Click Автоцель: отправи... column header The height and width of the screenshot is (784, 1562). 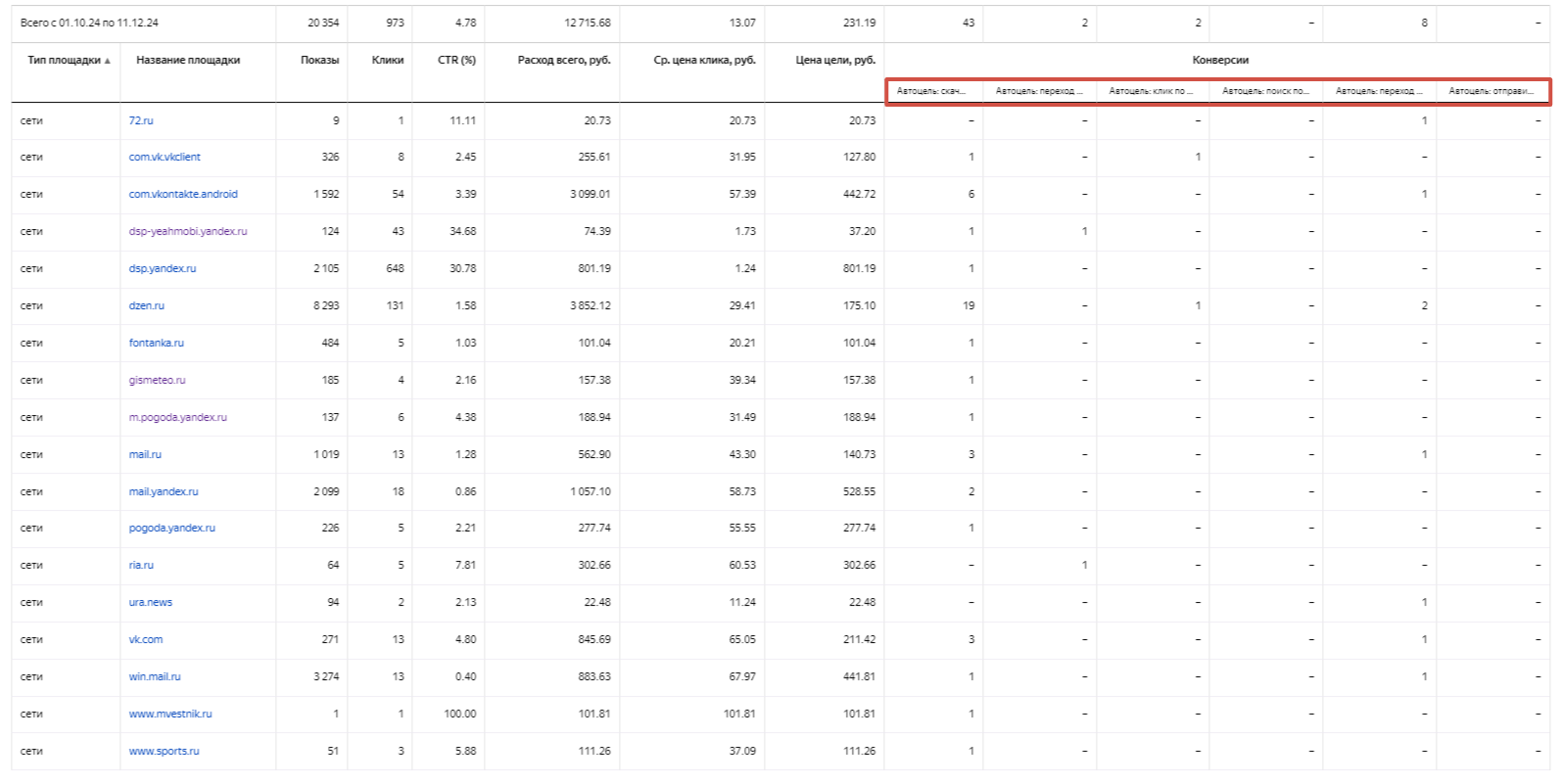(x=1491, y=91)
